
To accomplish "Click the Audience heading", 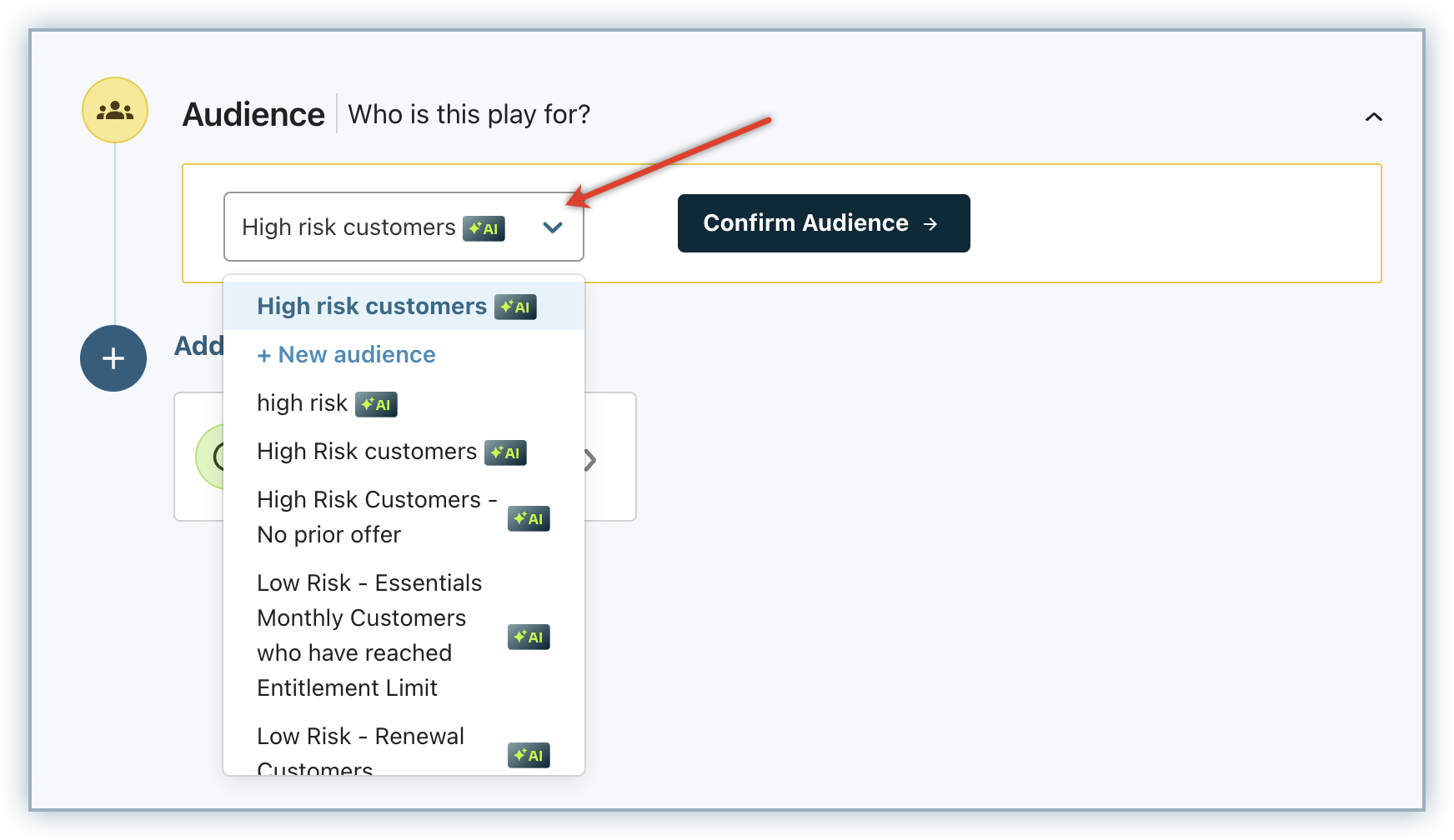I will point(253,114).
